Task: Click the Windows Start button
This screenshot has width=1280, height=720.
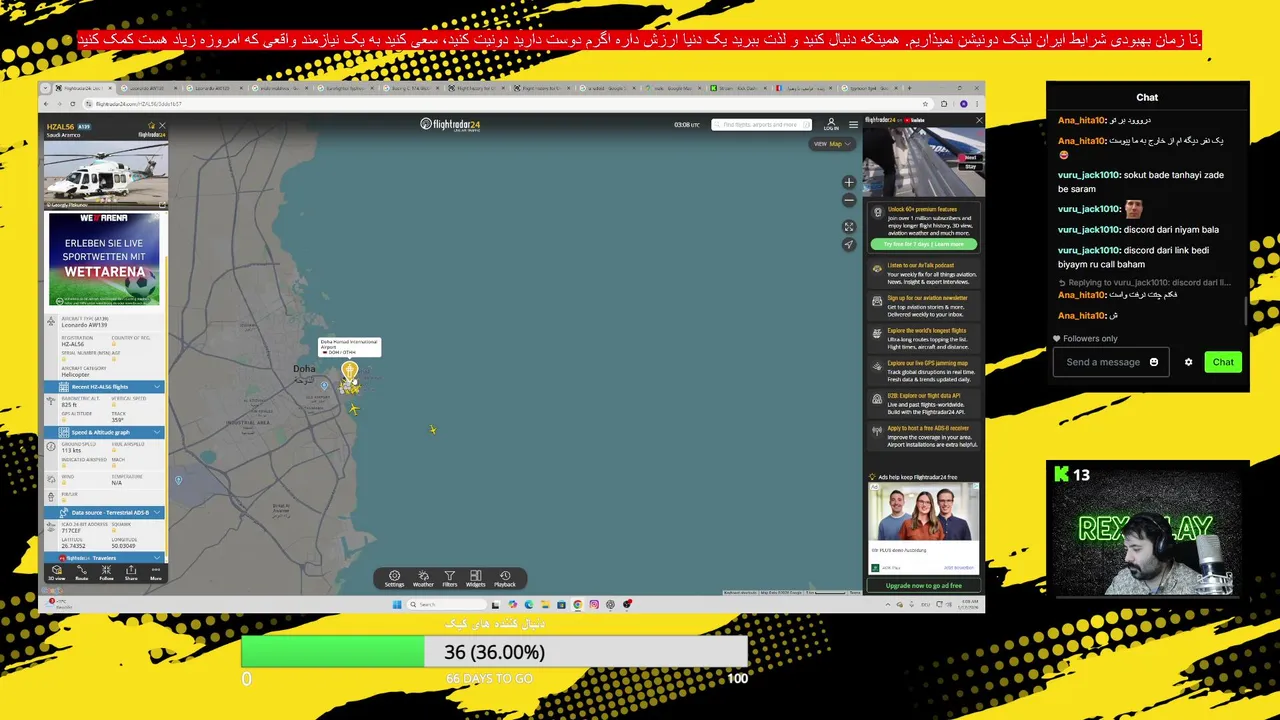Action: tap(397, 604)
